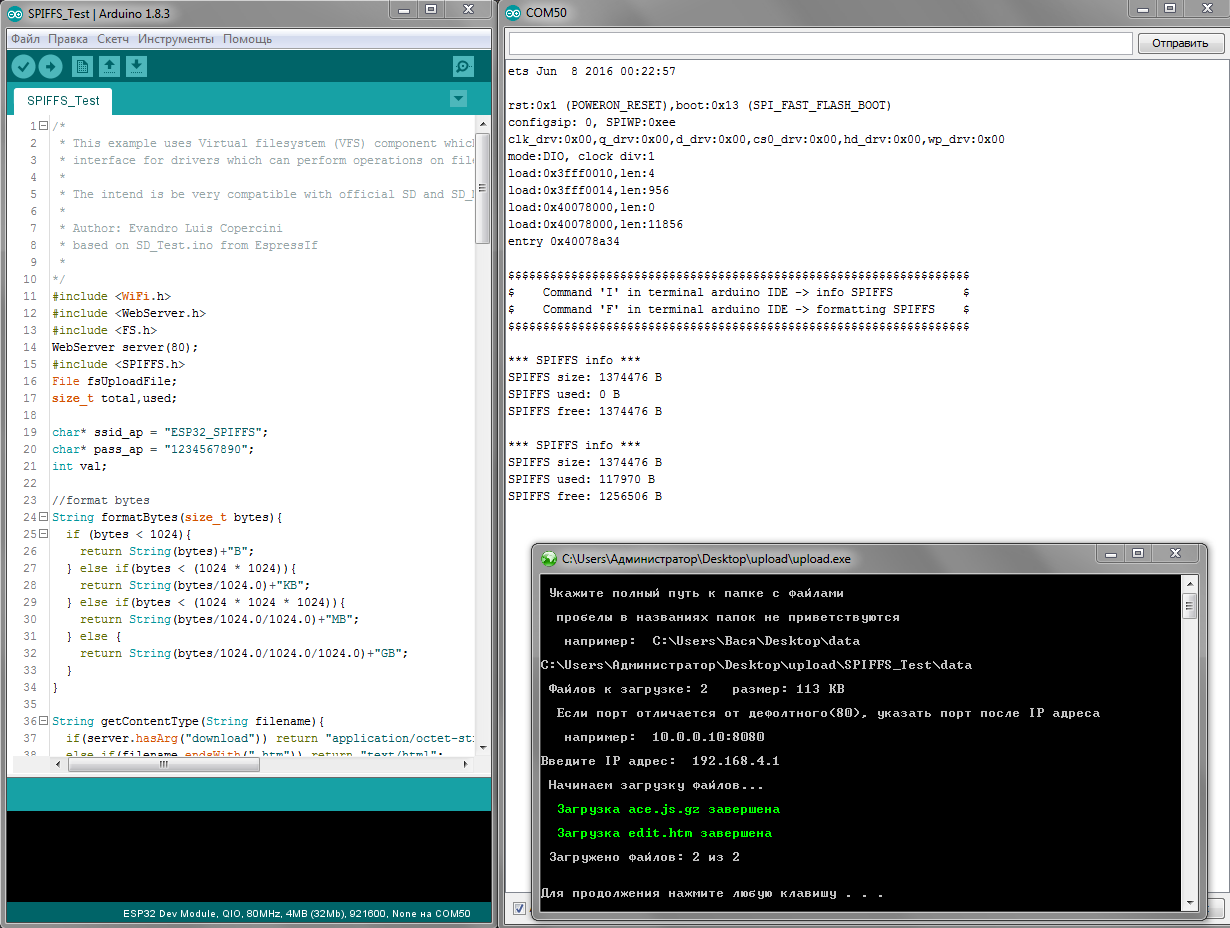
Task: Click the Save sketch down-arrow icon
Action: pyautogui.click(x=137, y=67)
